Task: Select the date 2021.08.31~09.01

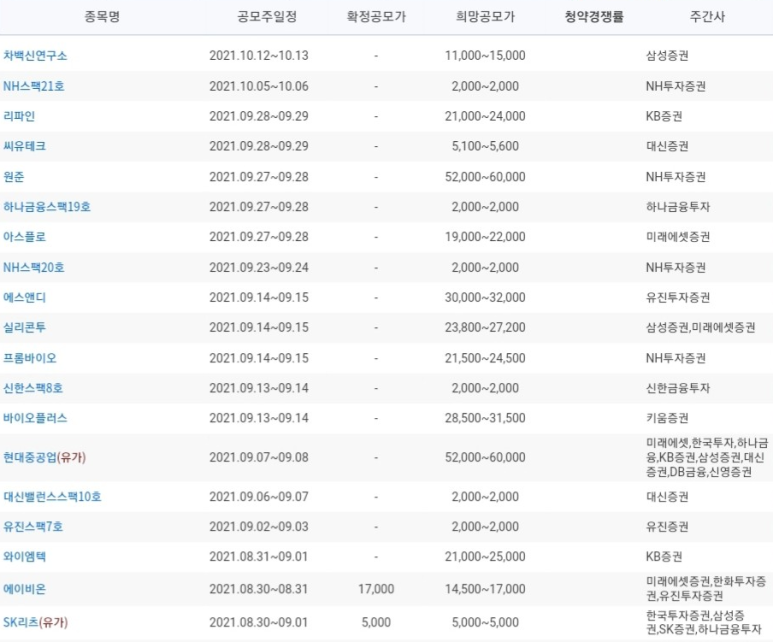Action: click(x=259, y=557)
